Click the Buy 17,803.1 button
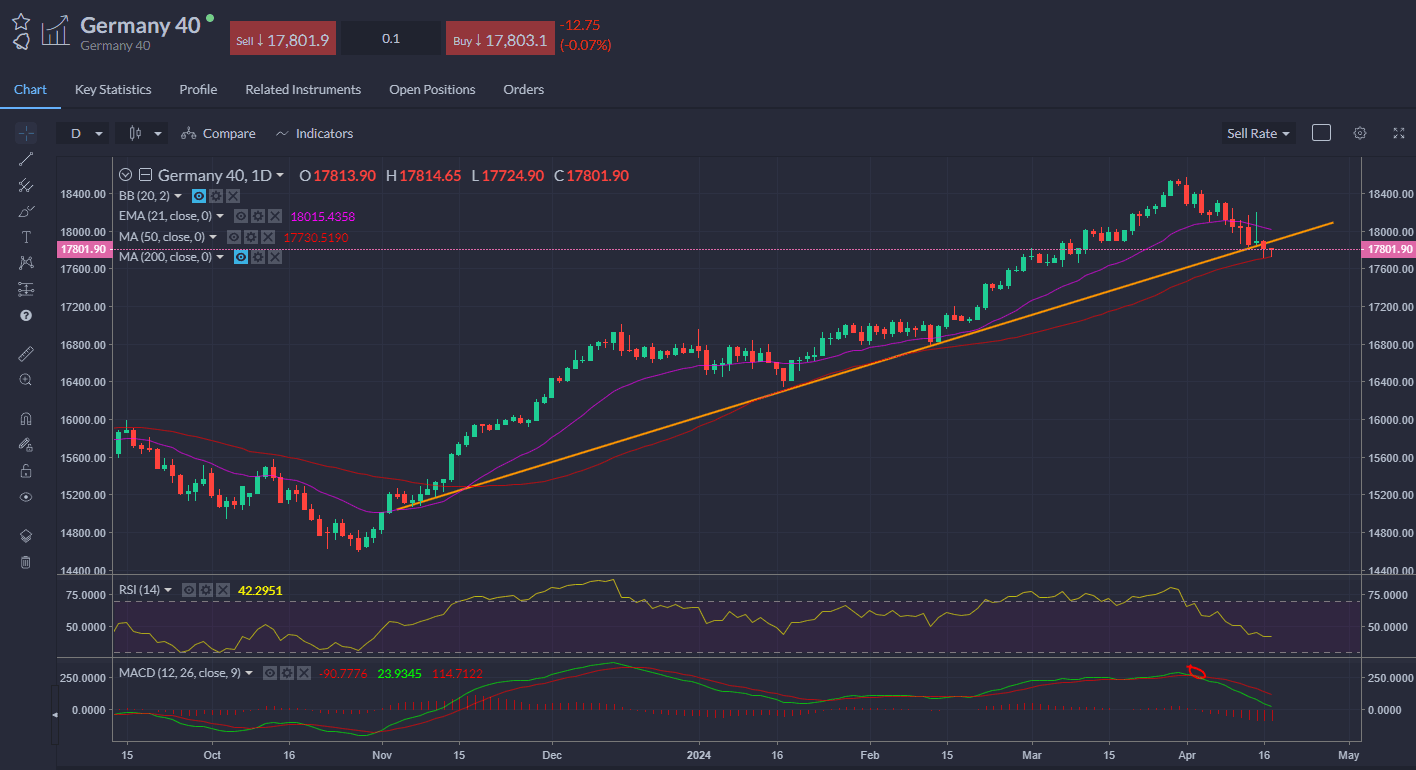Viewport: 1416px width, 770px height. 500,39
